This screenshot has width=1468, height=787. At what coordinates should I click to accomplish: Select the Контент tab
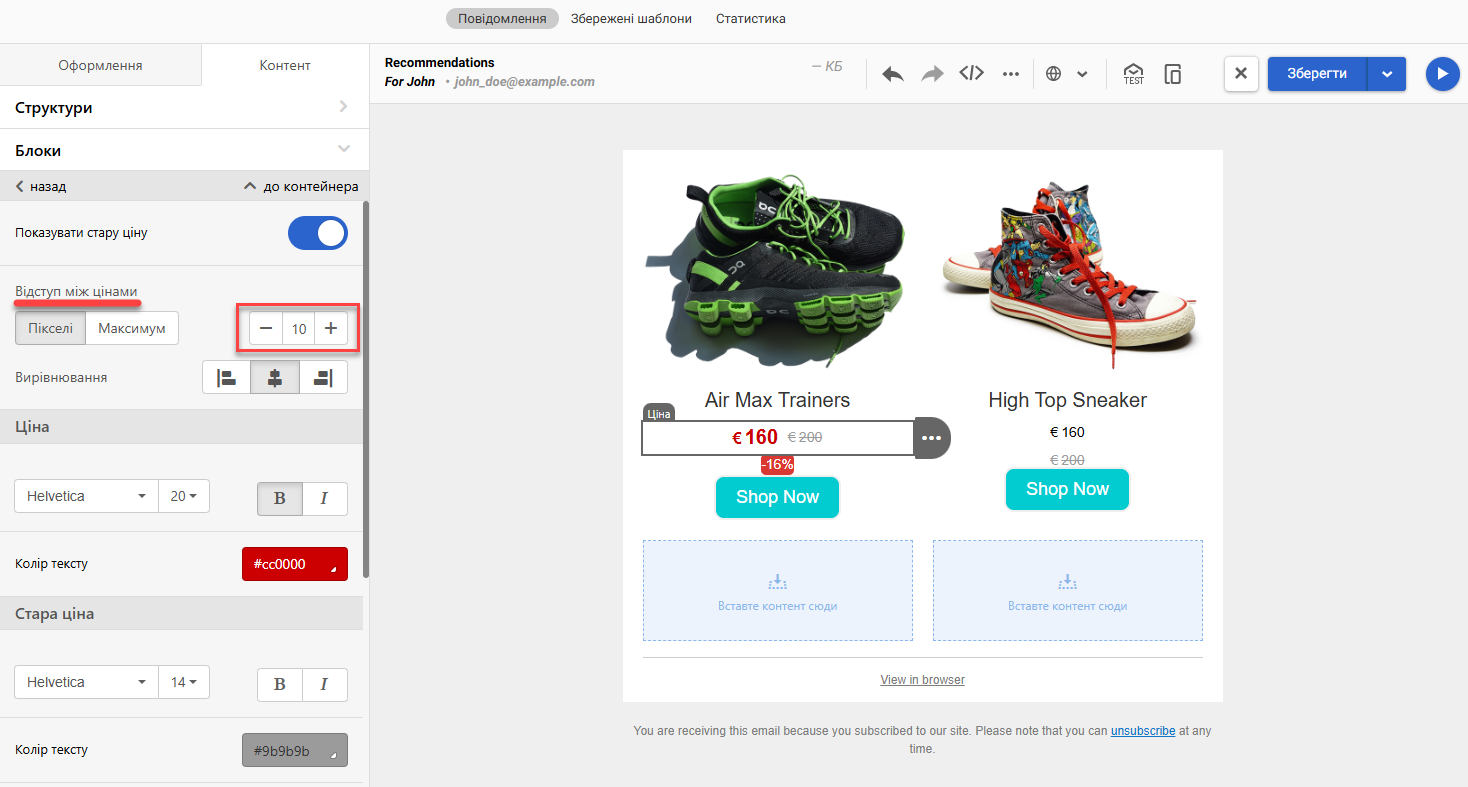pyautogui.click(x=285, y=65)
